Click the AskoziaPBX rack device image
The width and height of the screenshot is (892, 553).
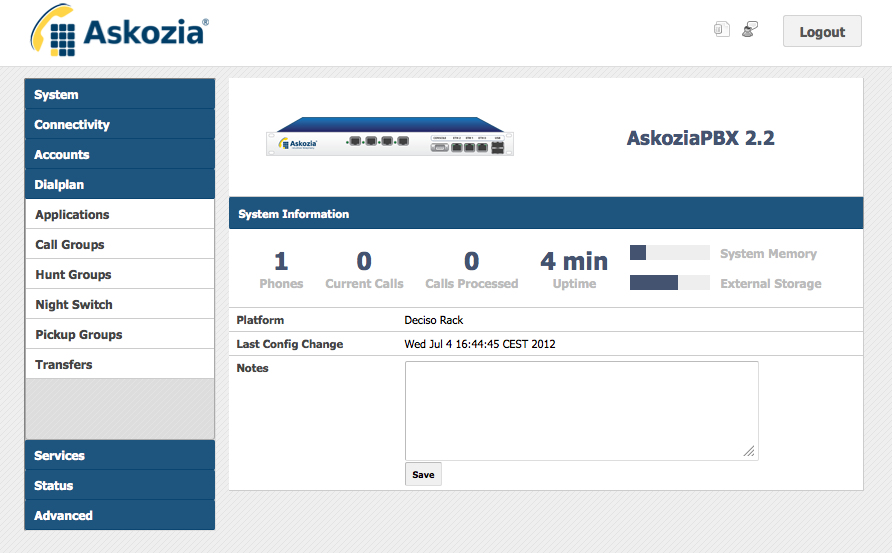pyautogui.click(x=390, y=137)
